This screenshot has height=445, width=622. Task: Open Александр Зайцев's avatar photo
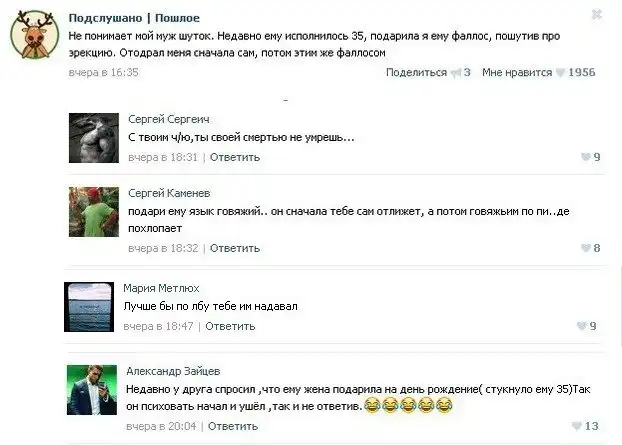(x=92, y=390)
